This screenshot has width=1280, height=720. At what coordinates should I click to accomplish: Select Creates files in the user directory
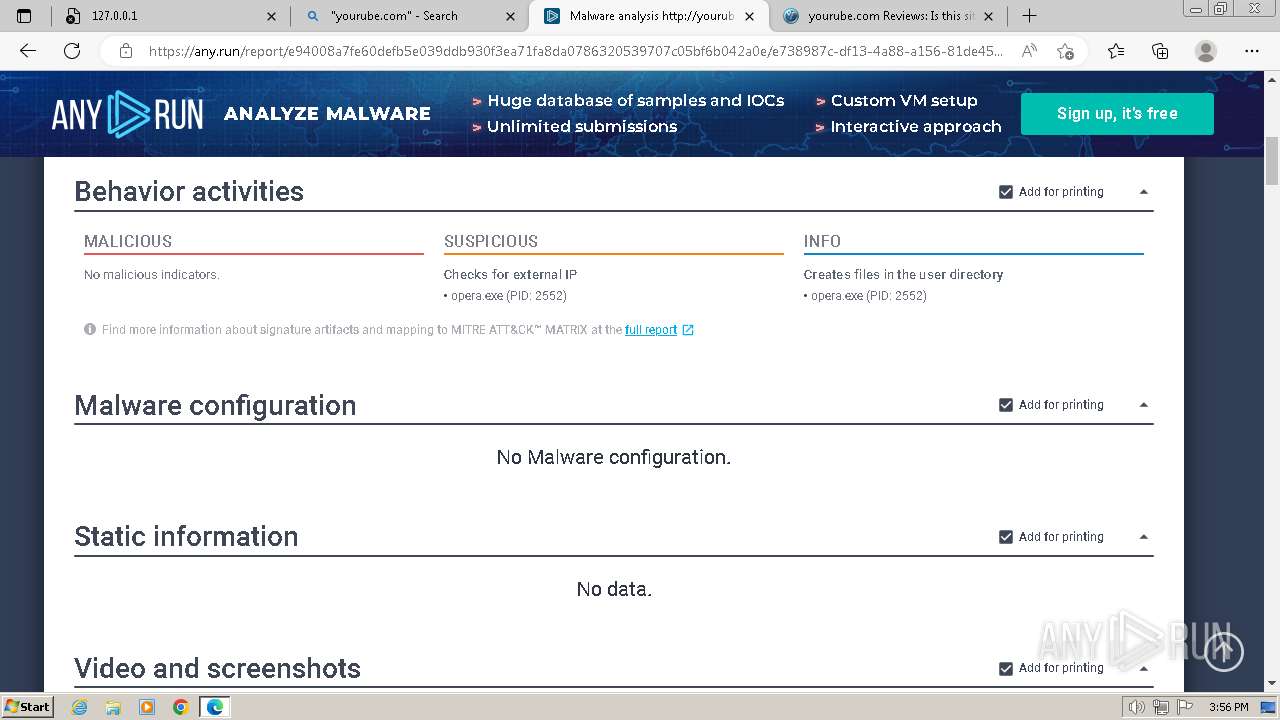pyautogui.click(x=903, y=274)
